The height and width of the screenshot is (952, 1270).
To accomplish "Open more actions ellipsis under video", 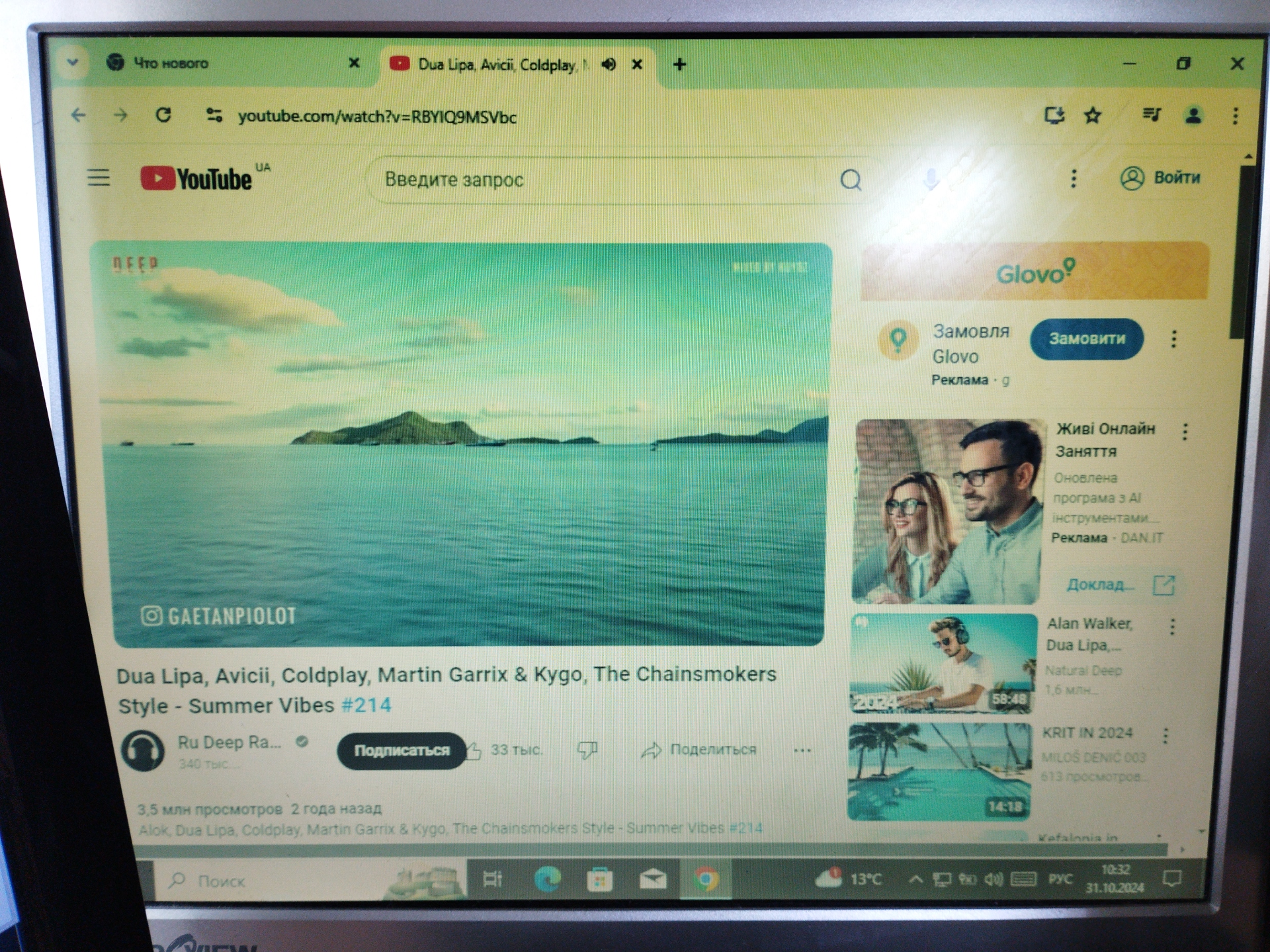I will pyautogui.click(x=802, y=750).
